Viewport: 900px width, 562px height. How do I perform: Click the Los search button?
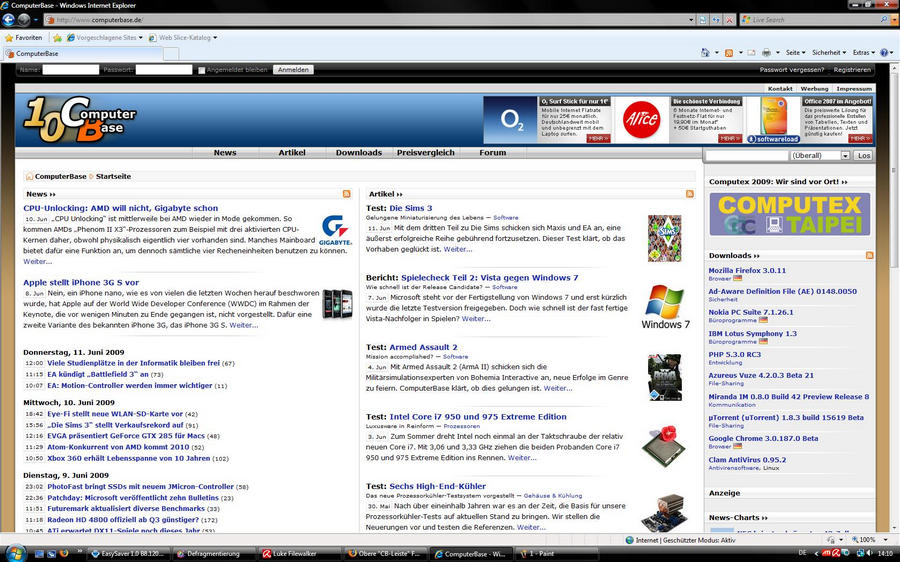(864, 156)
